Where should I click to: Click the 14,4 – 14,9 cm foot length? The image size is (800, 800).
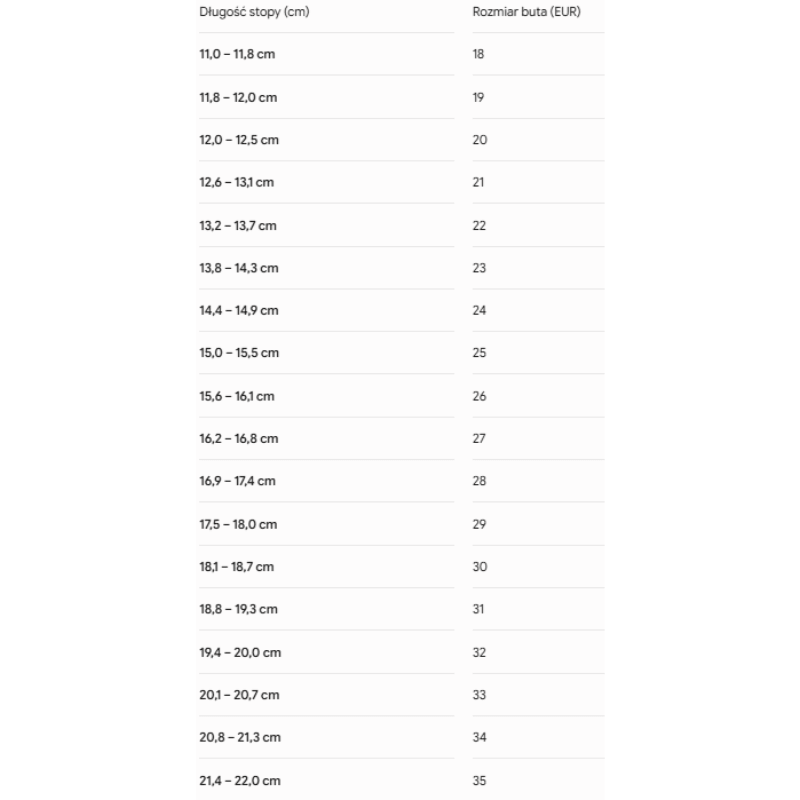pos(239,310)
